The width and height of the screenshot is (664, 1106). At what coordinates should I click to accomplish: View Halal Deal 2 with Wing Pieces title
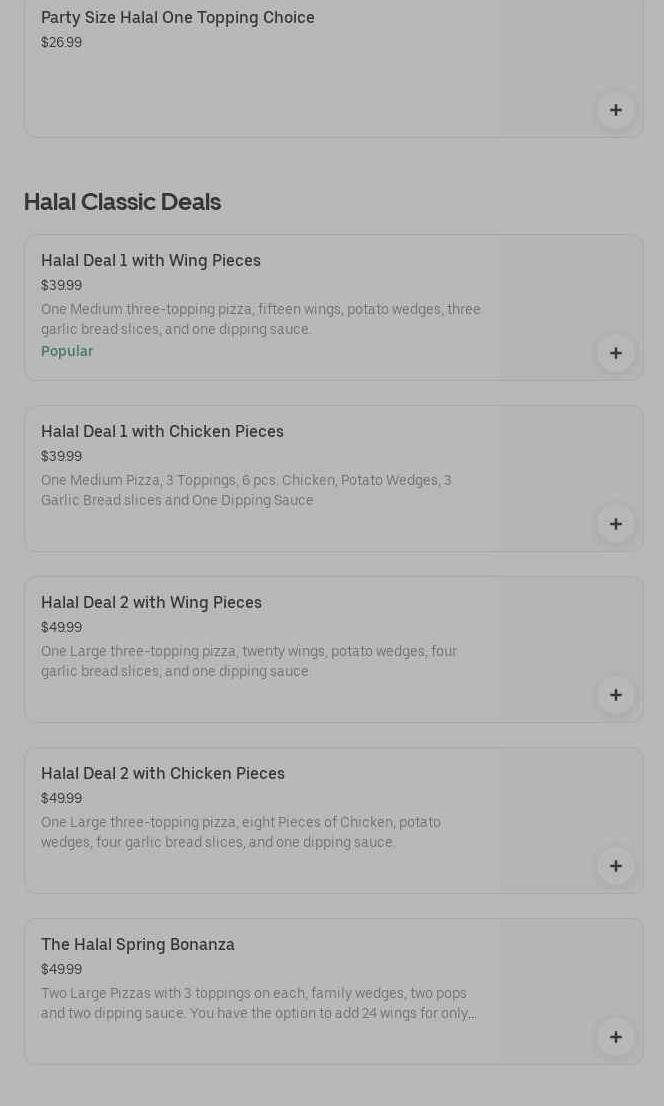point(151,602)
